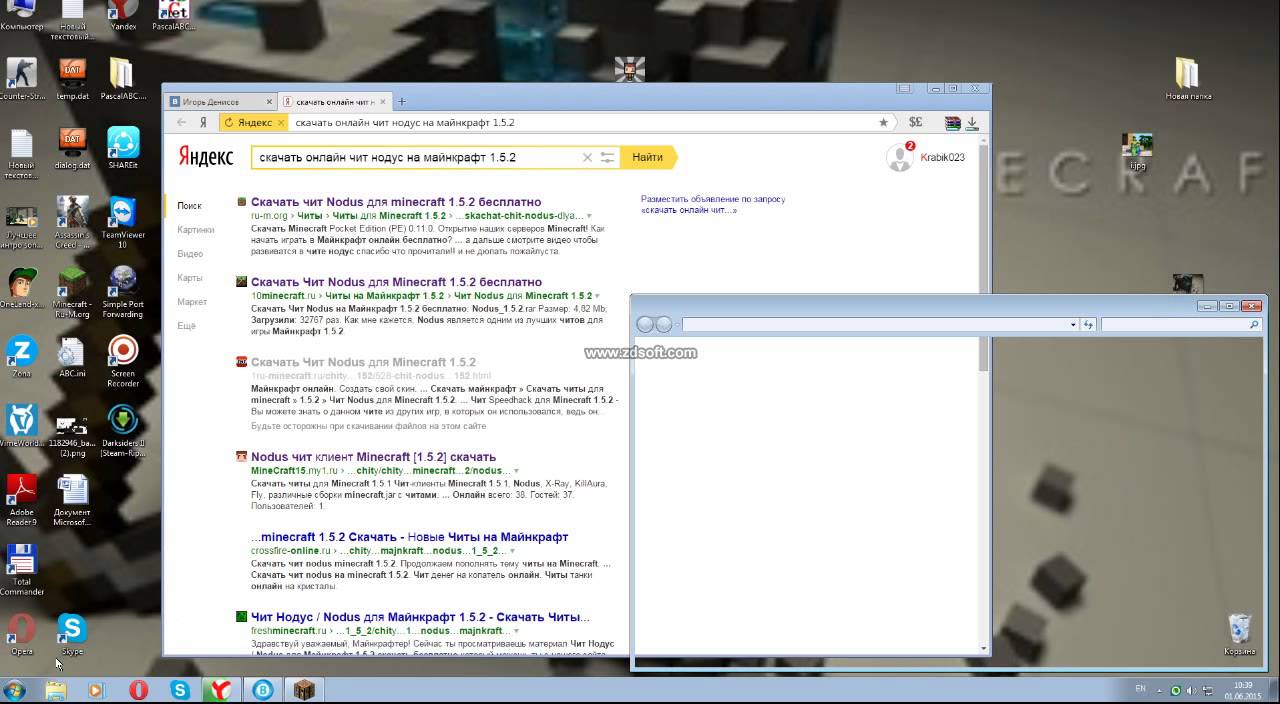Viewport: 1280px width, 704px height.
Task: Open the currency rates $€ extension
Action: tap(915, 122)
